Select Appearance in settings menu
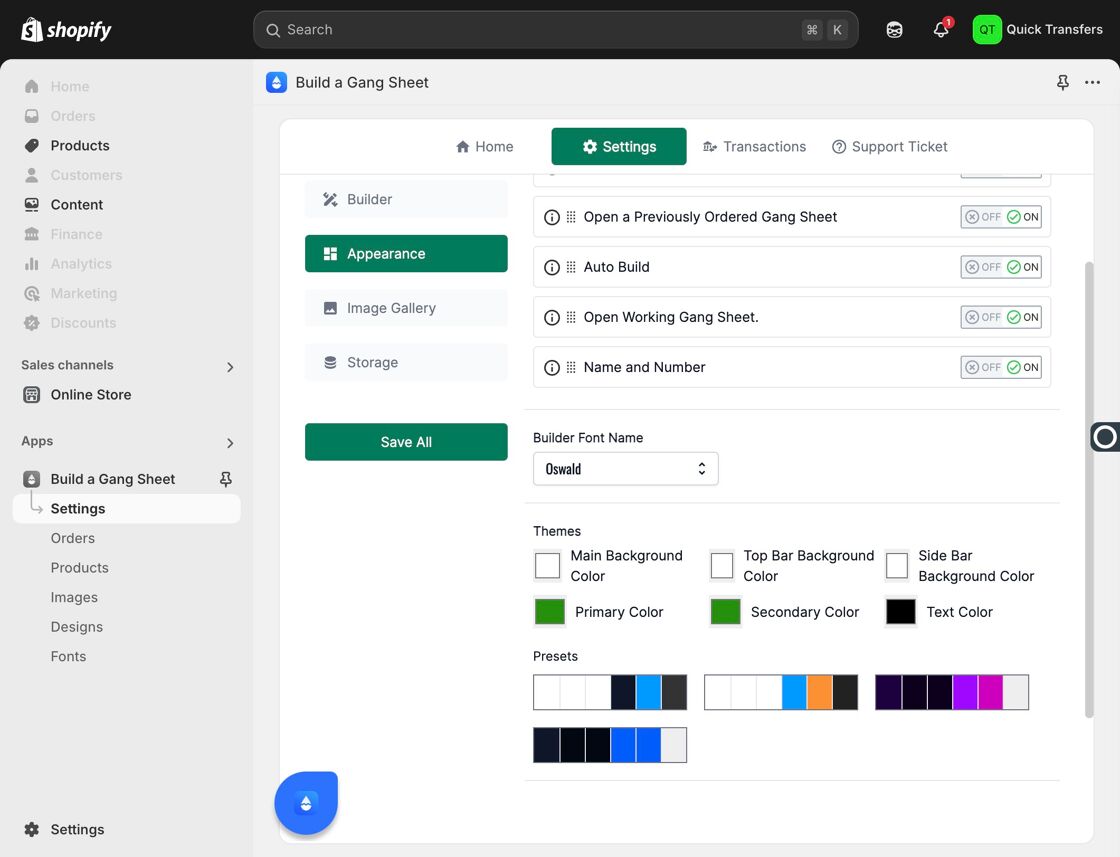This screenshot has height=857, width=1120. coord(406,254)
